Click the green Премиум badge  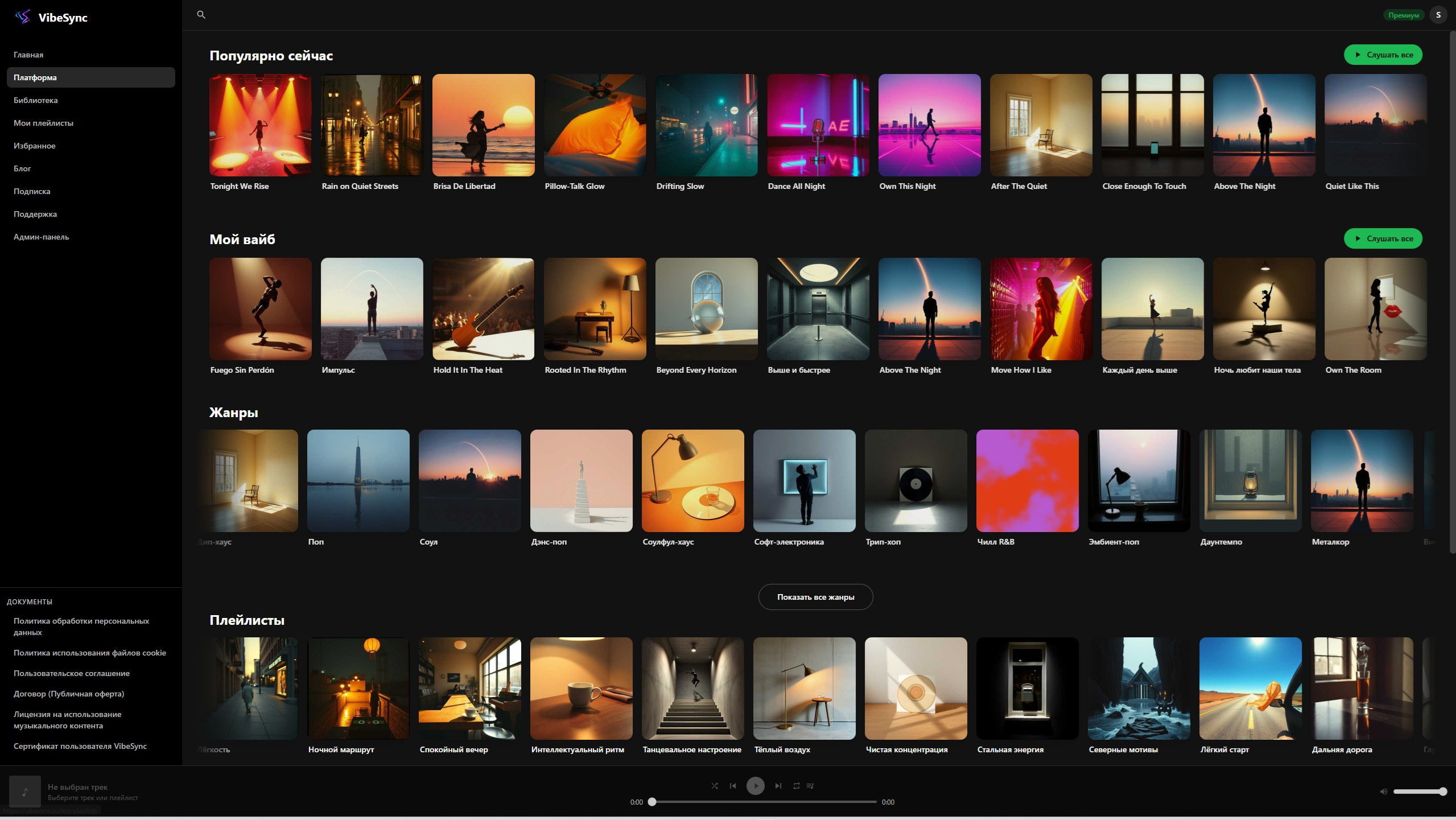1403,15
